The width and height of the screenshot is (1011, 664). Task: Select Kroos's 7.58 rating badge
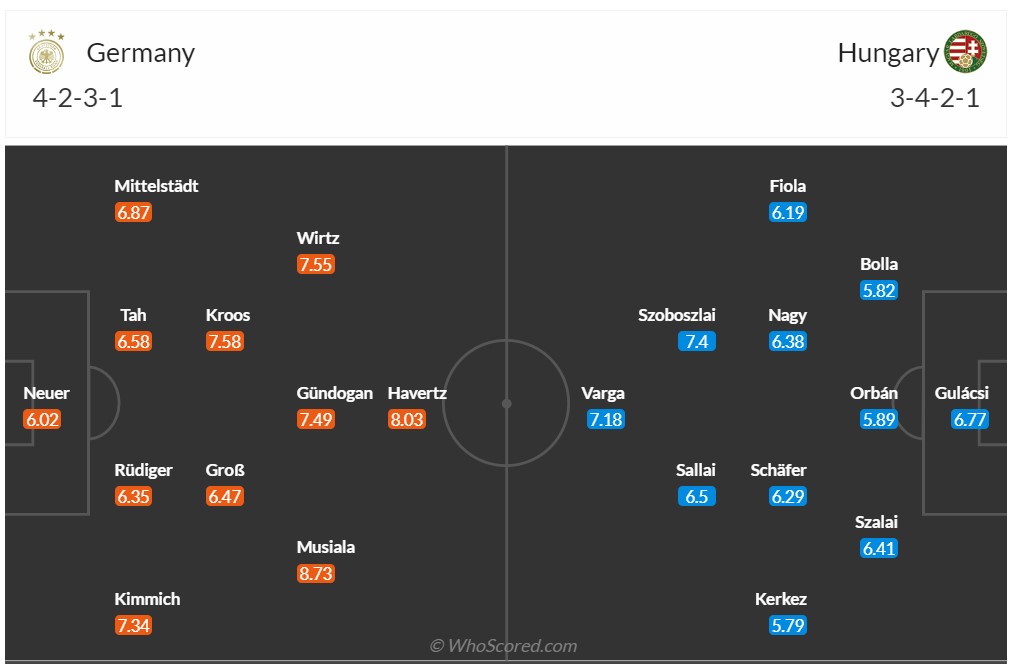coord(225,342)
